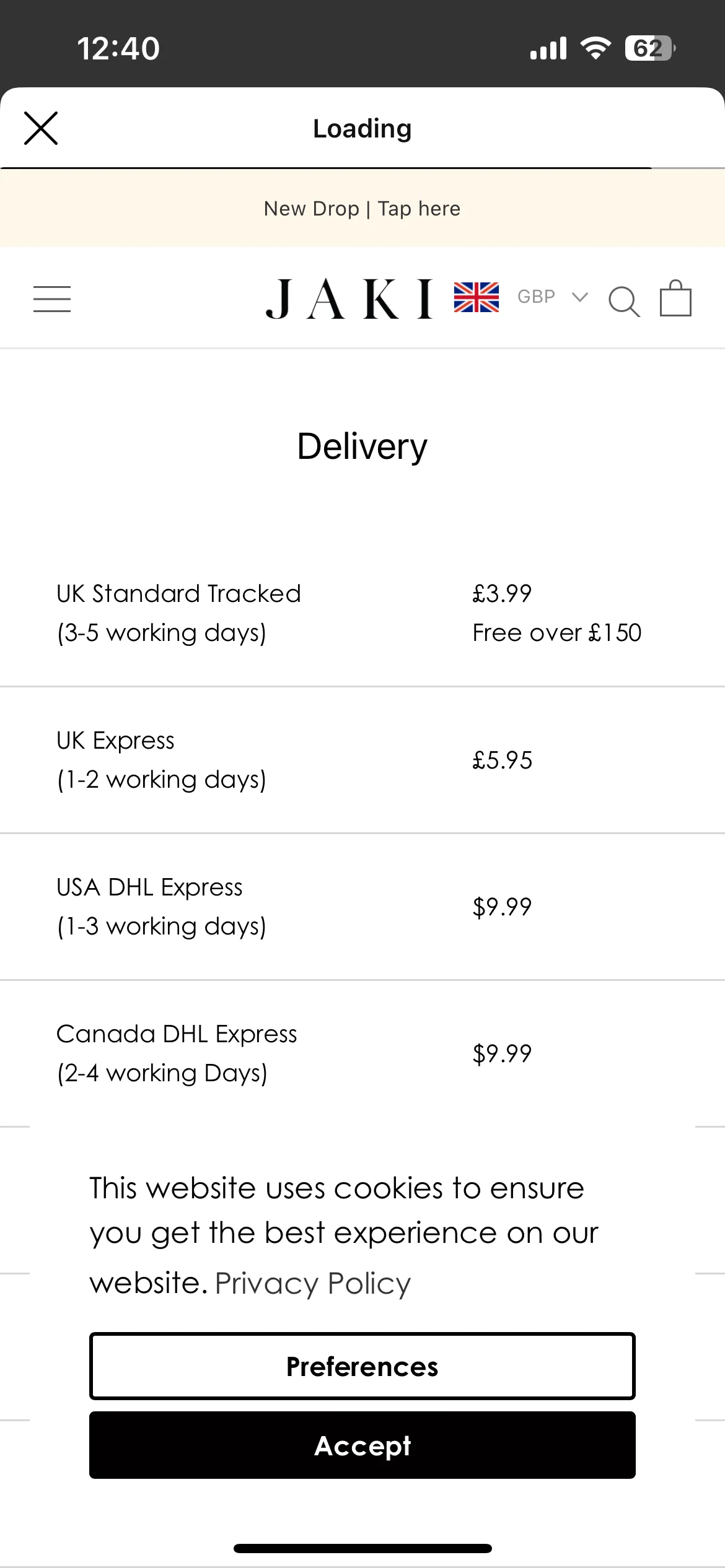The image size is (725, 1568).
Task: Tap the battery indicator in status bar
Action: pos(649,48)
